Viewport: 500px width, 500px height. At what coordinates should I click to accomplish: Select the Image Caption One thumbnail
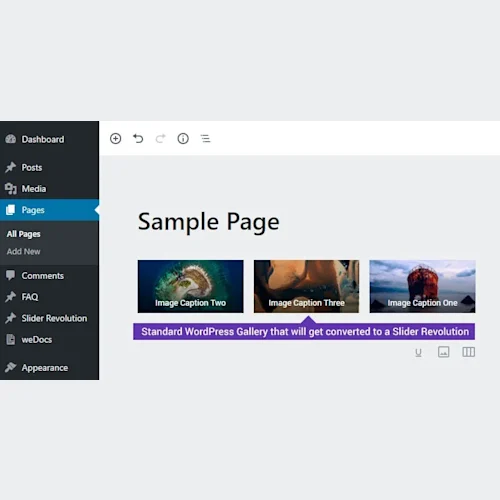coord(422,286)
